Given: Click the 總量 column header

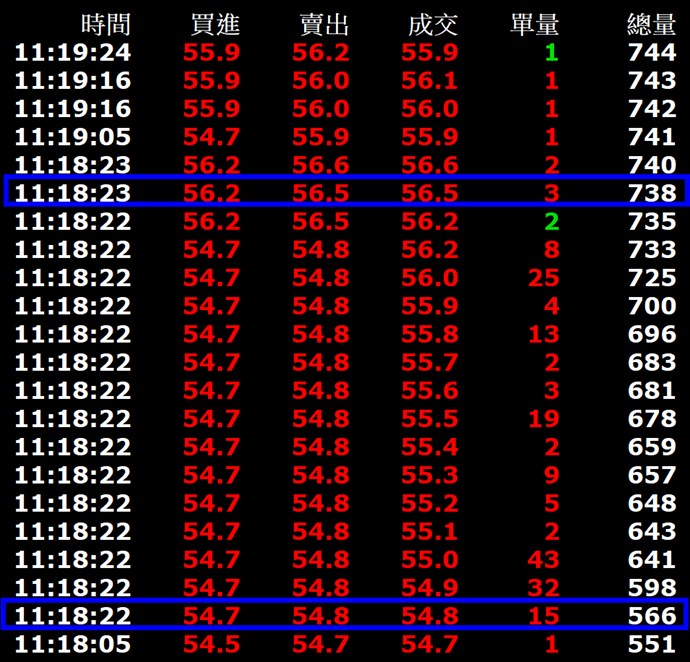Looking at the screenshot, I should click(651, 25).
